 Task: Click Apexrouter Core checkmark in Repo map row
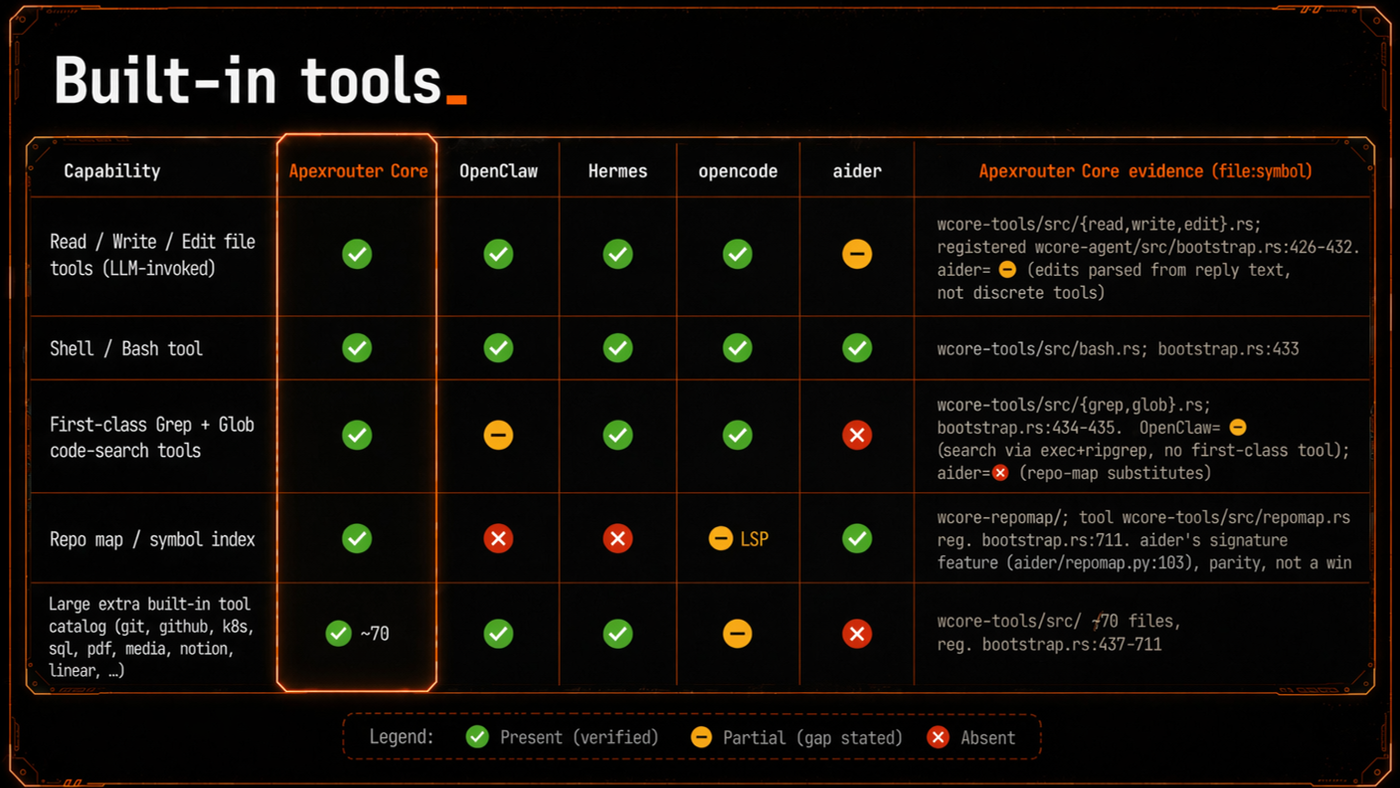pos(357,539)
